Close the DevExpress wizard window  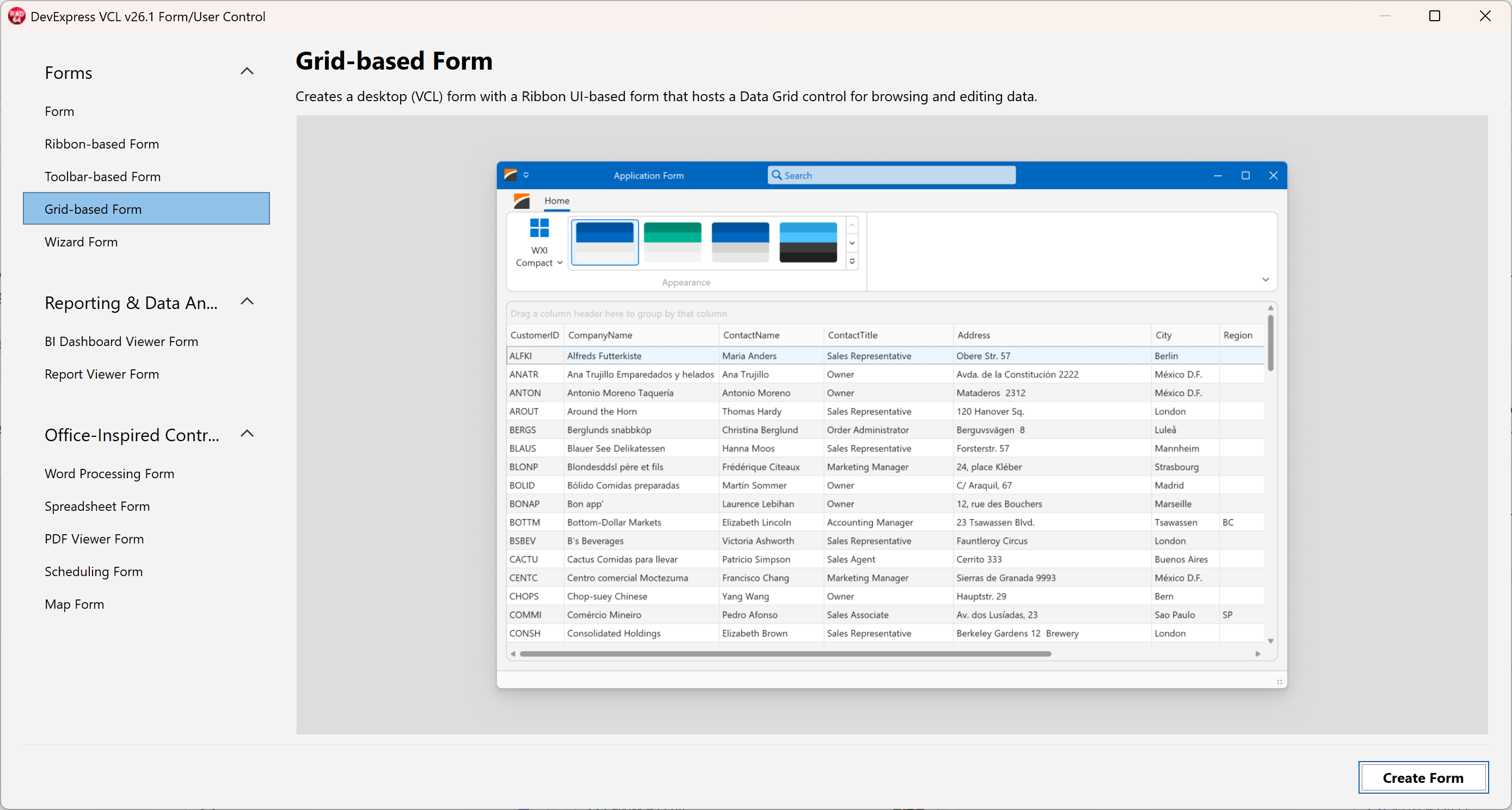[x=1485, y=16]
